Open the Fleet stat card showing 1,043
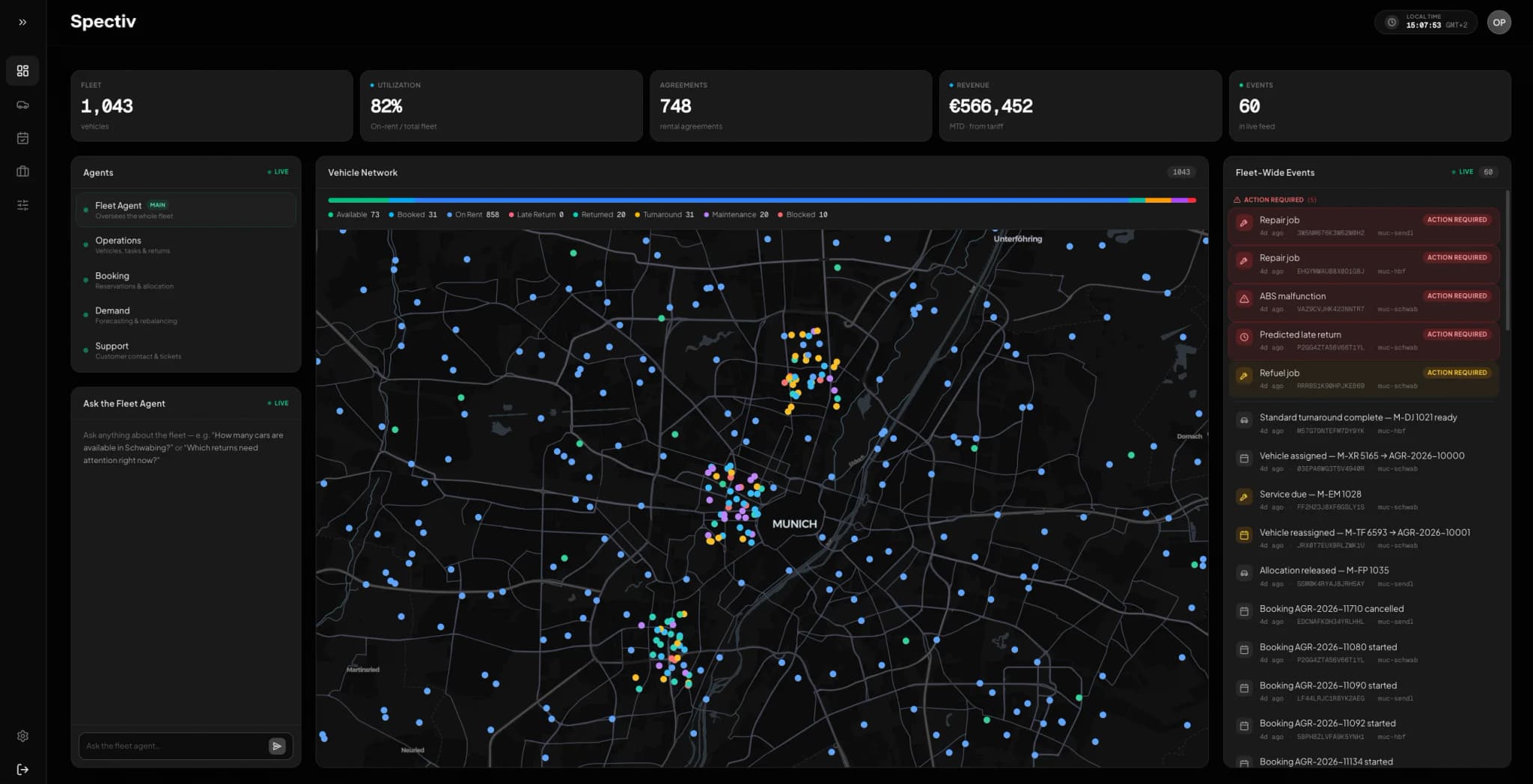Screen dimensions: 1533x784 (x=212, y=105)
